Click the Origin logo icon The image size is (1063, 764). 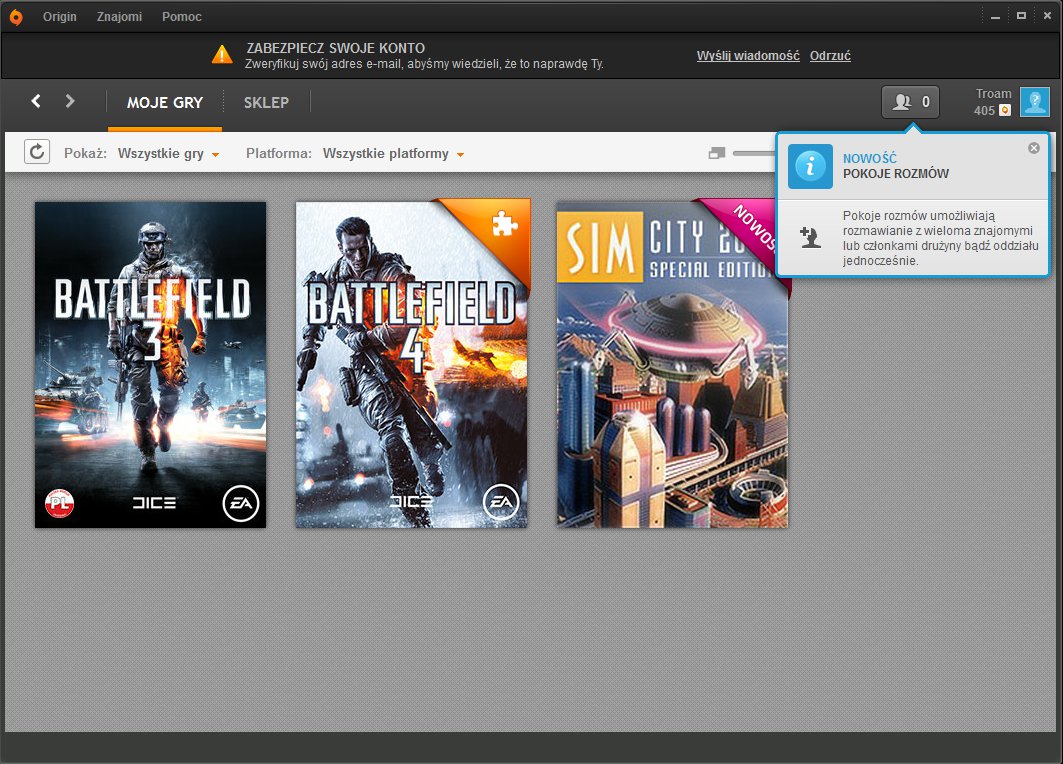[16, 17]
